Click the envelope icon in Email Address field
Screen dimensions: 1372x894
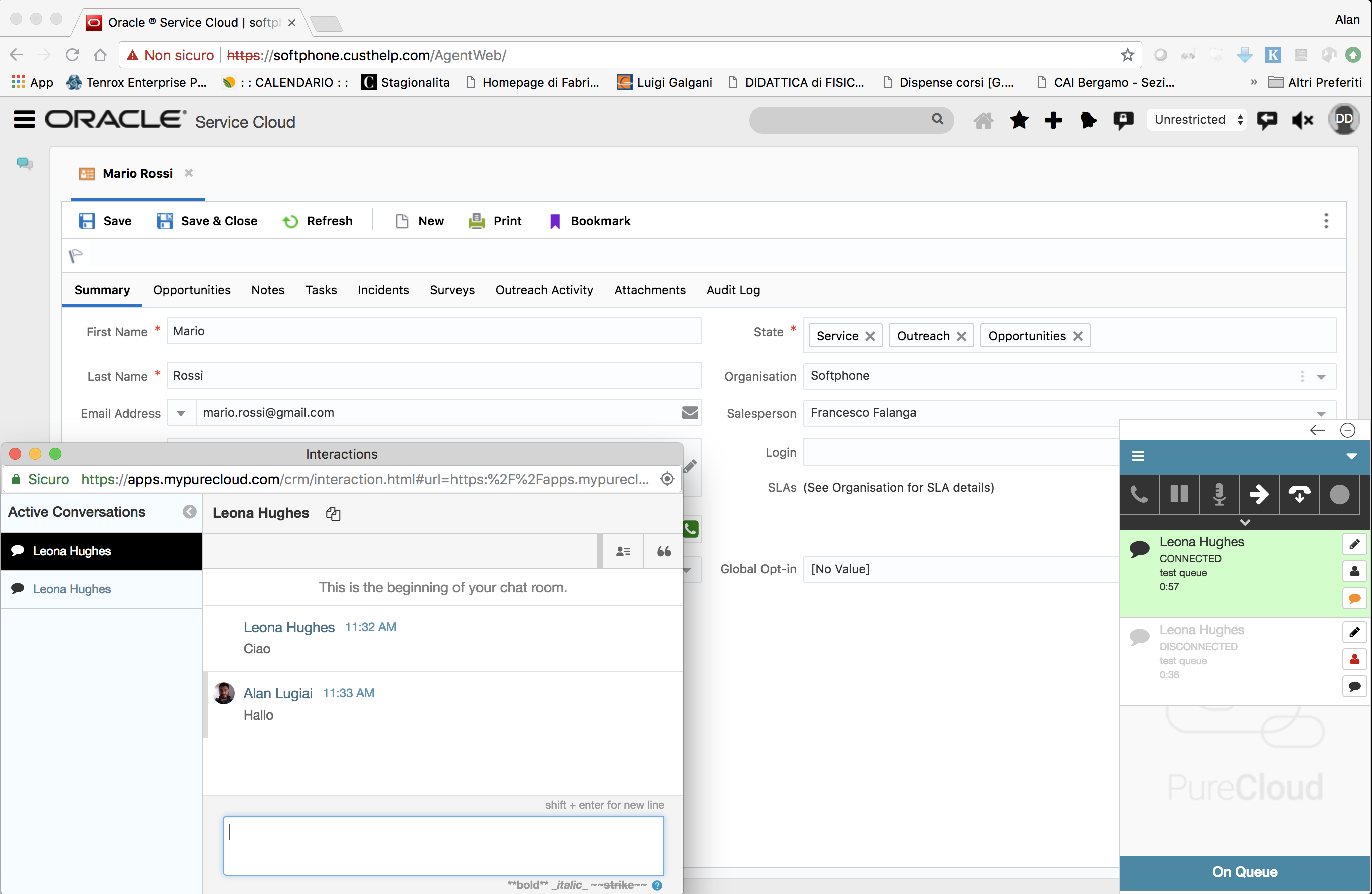[689, 413]
